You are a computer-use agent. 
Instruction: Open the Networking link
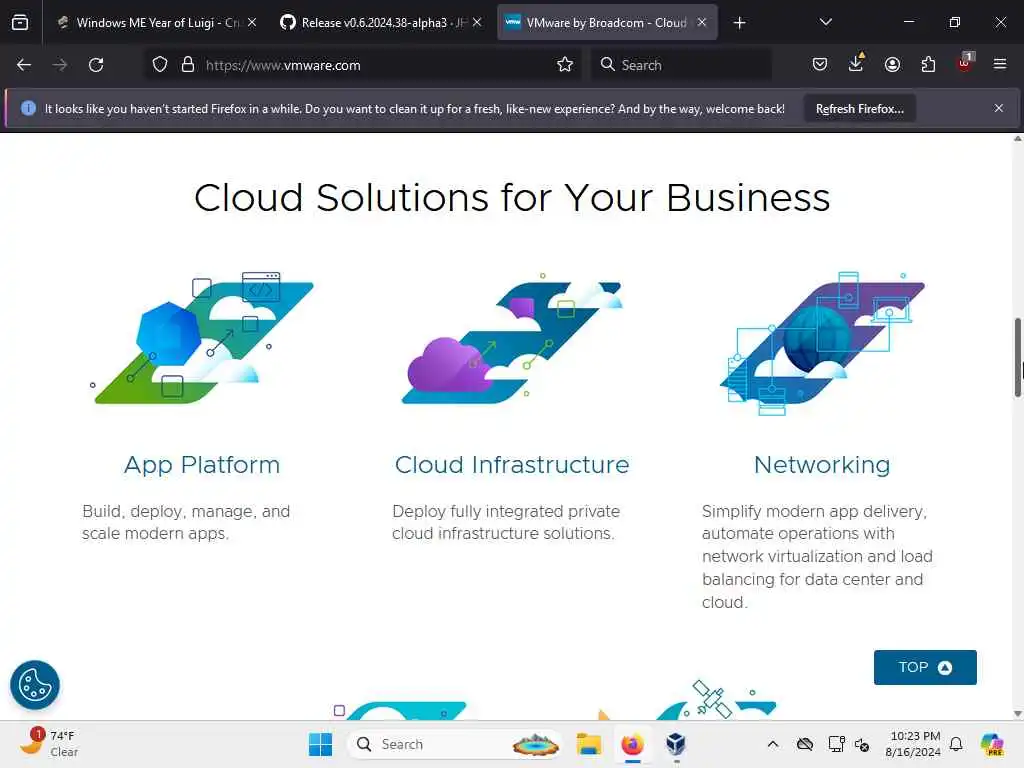click(822, 465)
